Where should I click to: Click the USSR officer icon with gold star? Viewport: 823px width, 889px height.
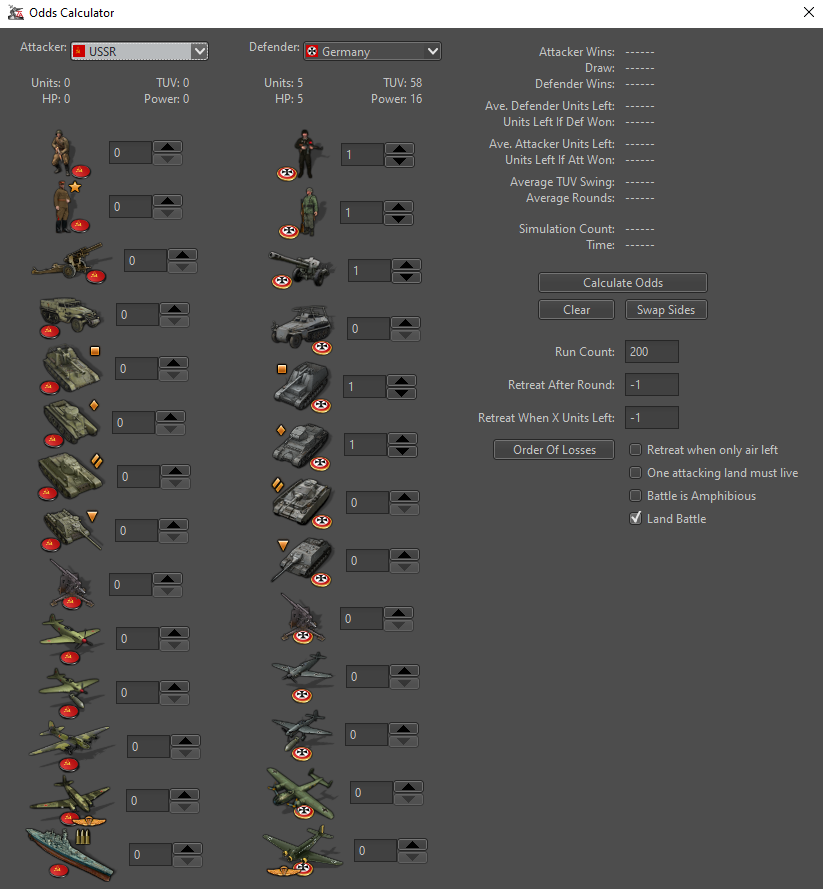(x=70, y=206)
